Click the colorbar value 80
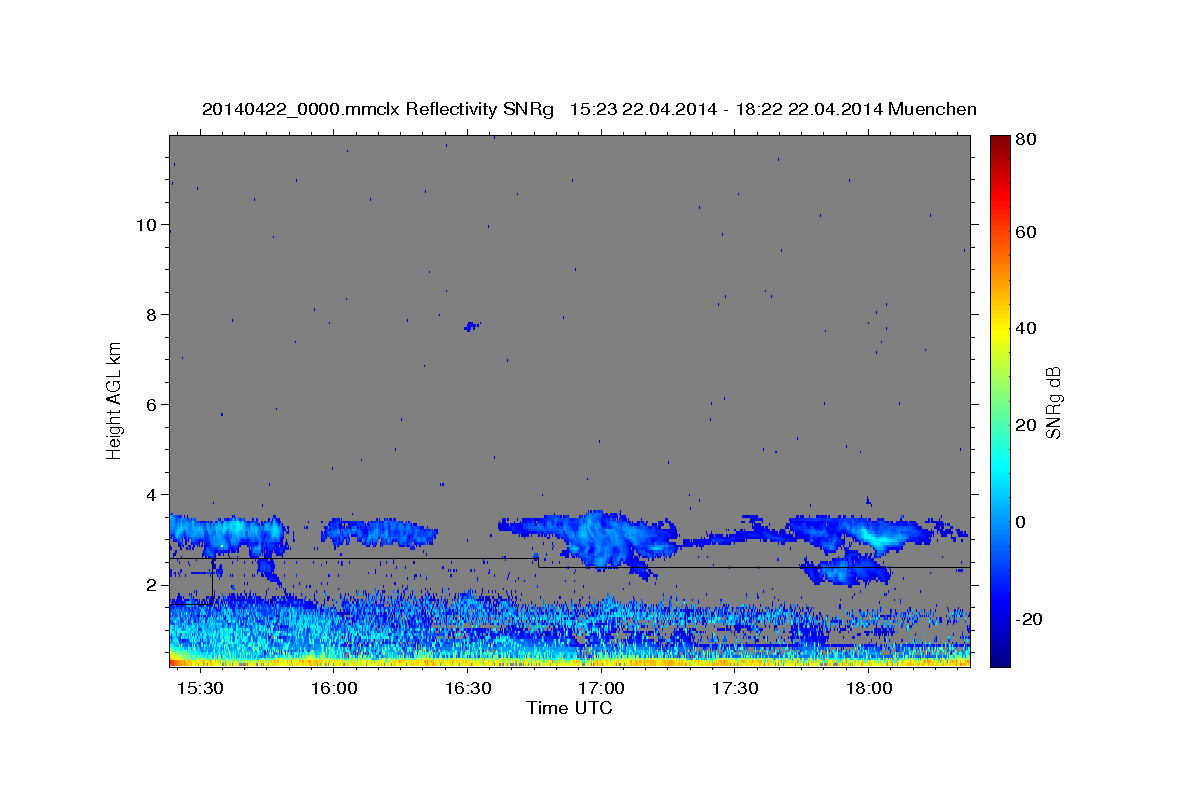This screenshot has height=800, width=1200. 1025,140
